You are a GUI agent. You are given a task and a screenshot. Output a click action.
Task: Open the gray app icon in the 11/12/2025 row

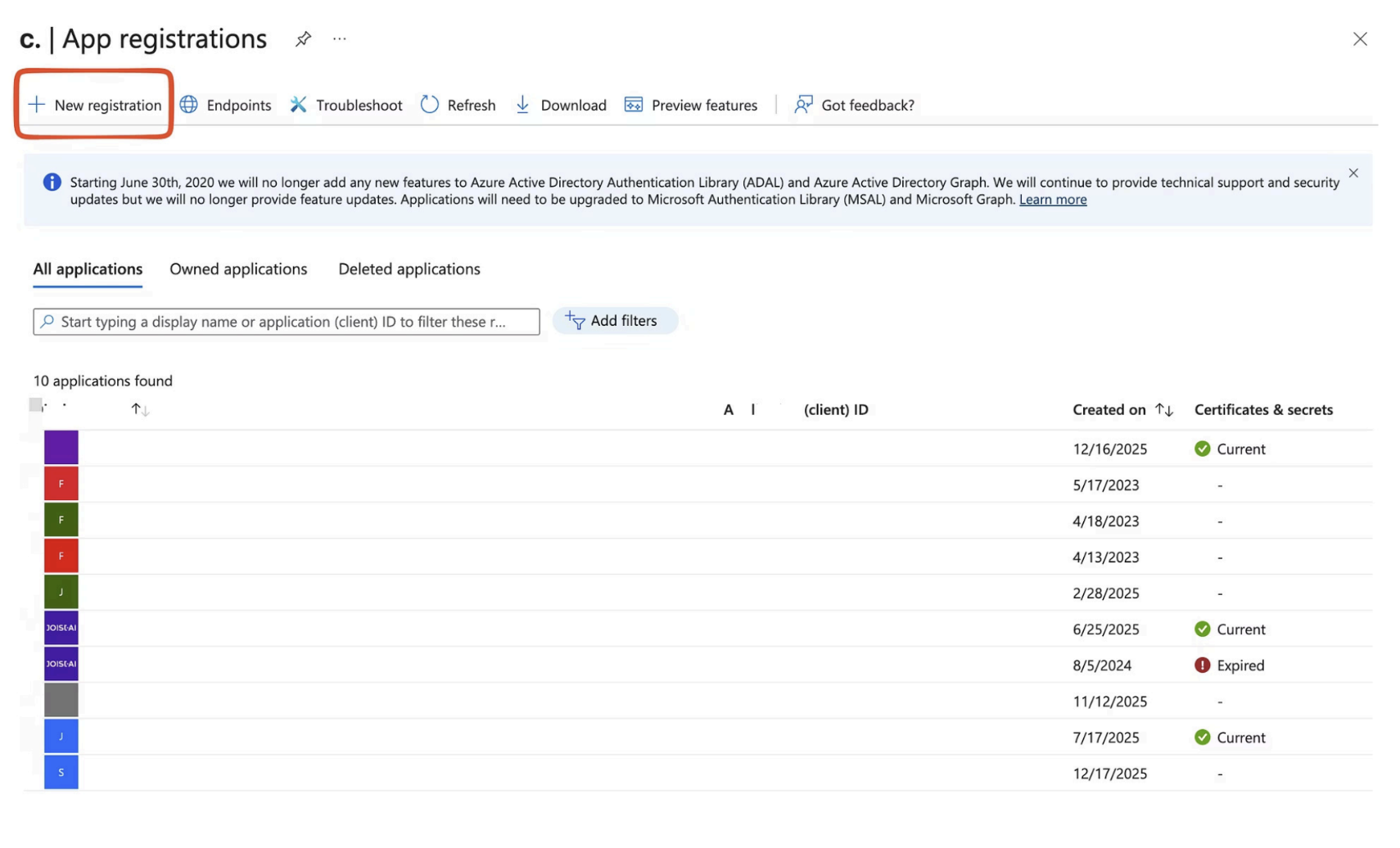[61, 700]
